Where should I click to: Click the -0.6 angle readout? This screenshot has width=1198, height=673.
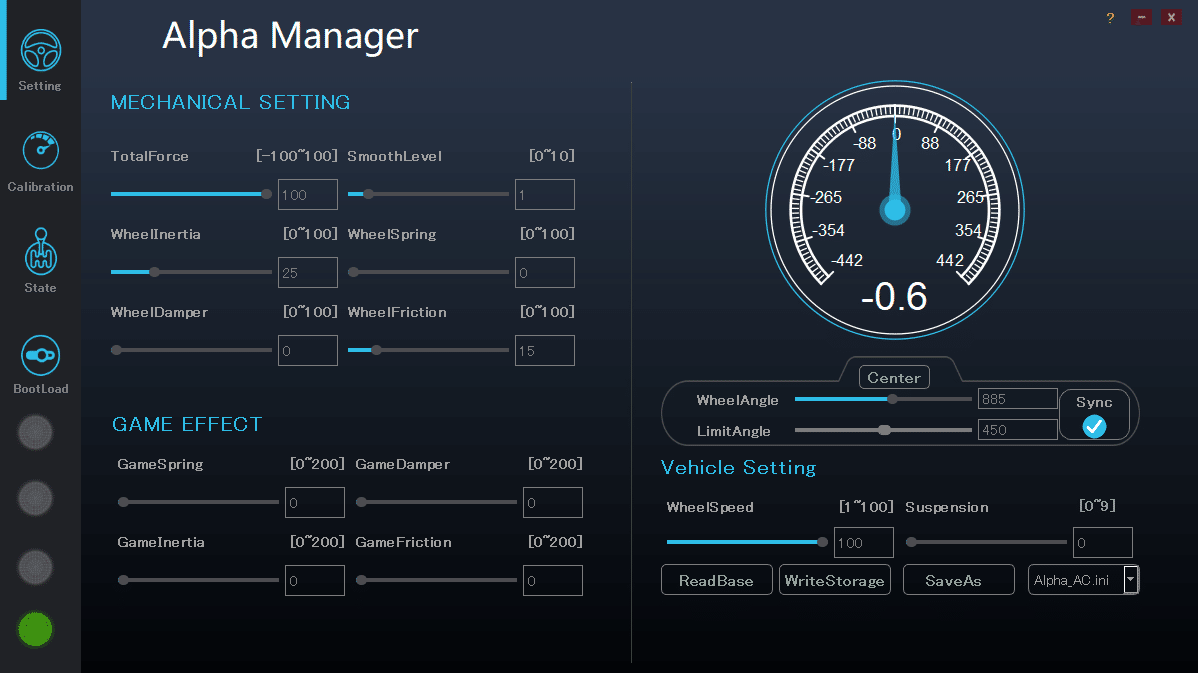coord(894,296)
